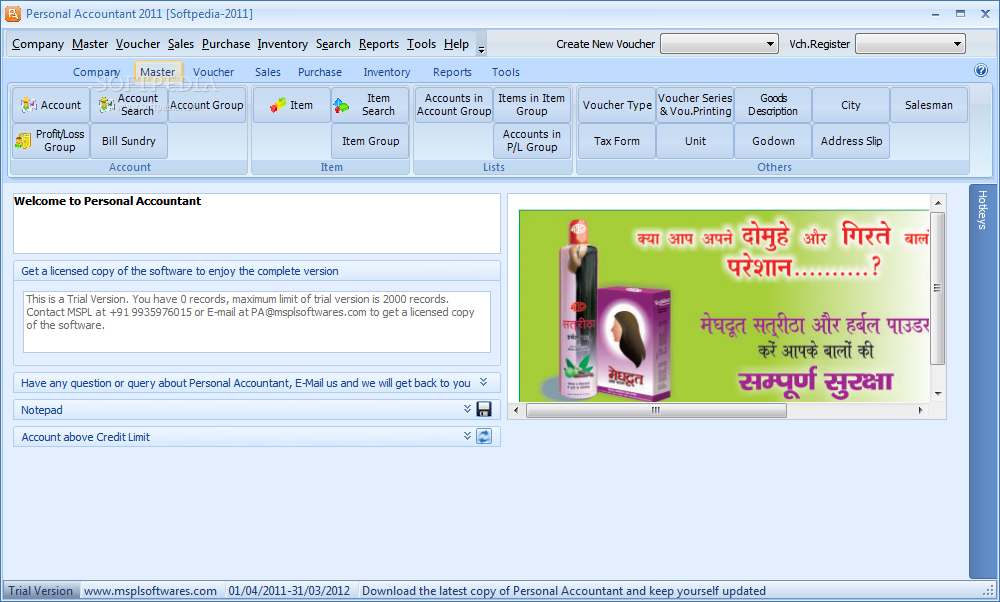1000x602 pixels.
Task: Click the Meghdoot hair product advertisement
Action: 724,306
